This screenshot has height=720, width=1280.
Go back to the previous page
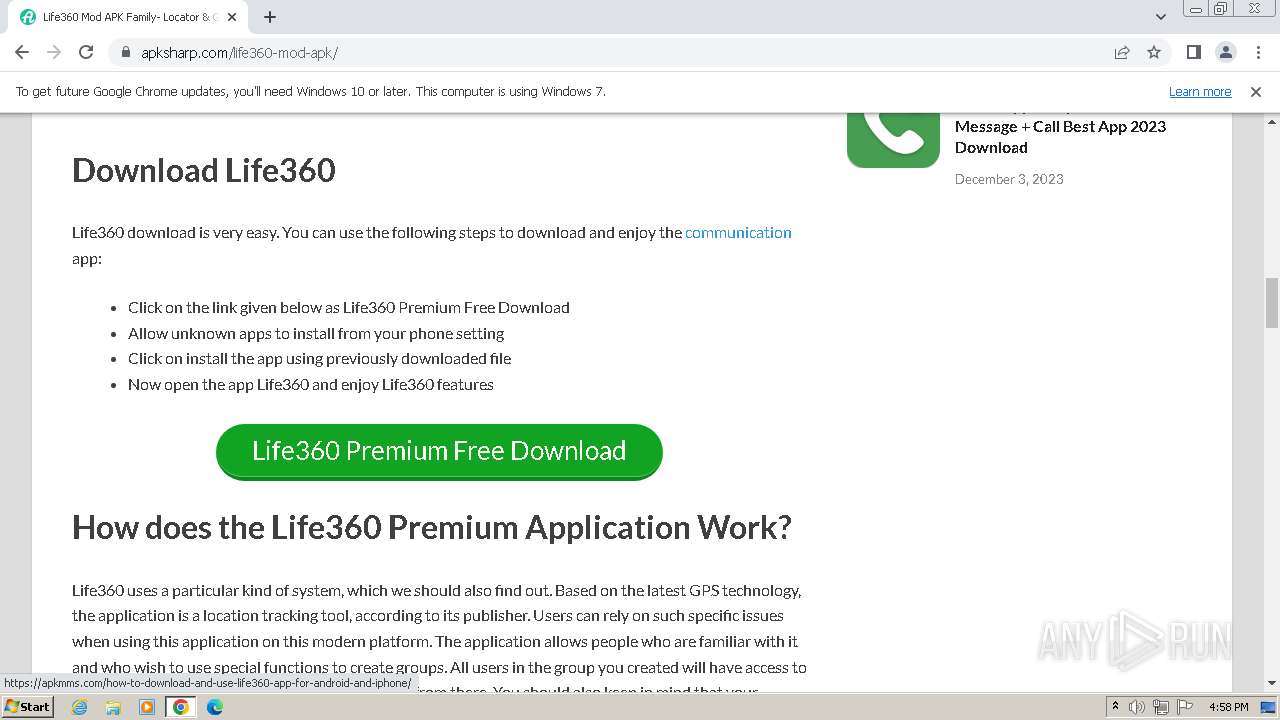22,52
